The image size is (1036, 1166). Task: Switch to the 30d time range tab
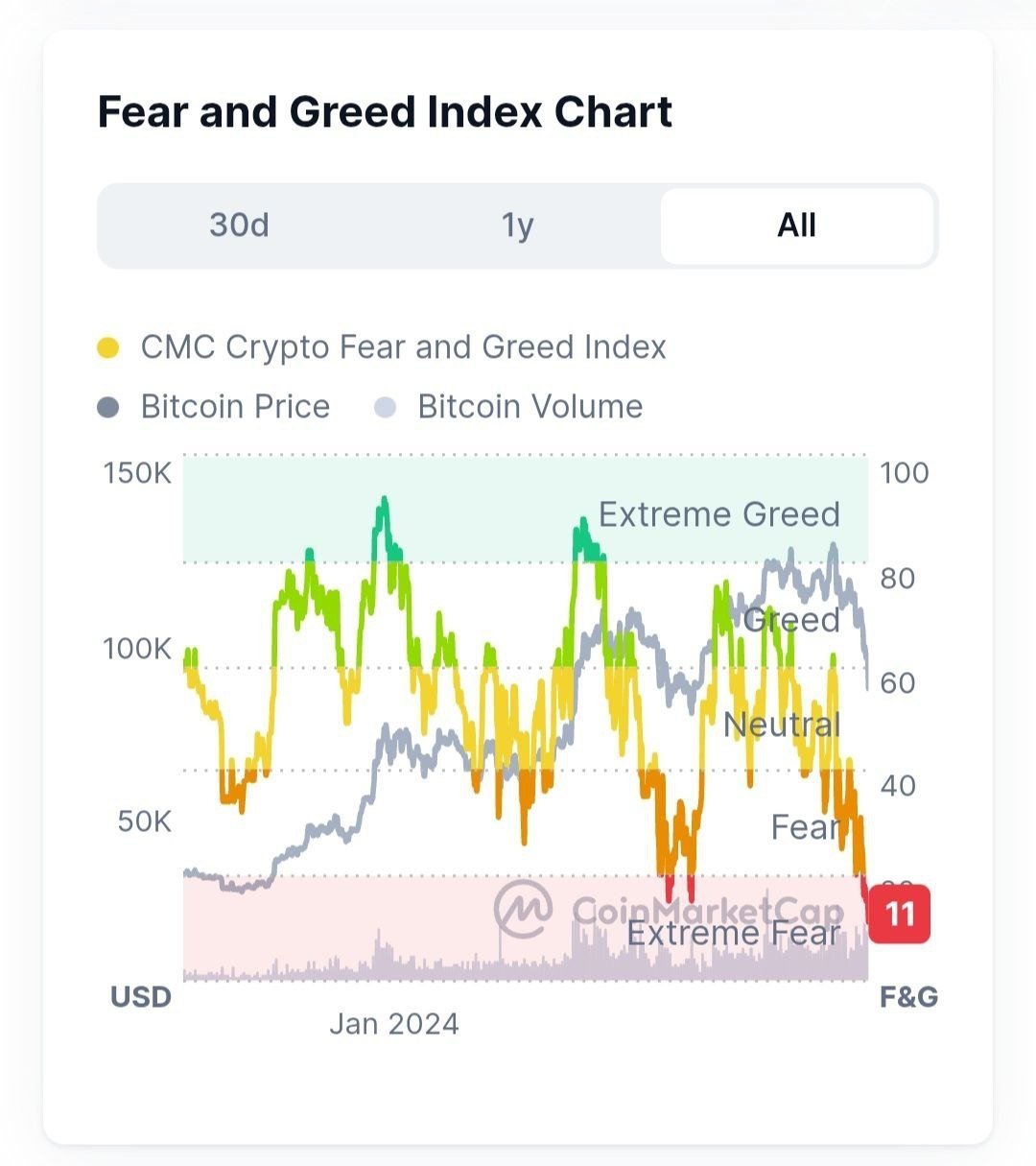click(x=239, y=226)
